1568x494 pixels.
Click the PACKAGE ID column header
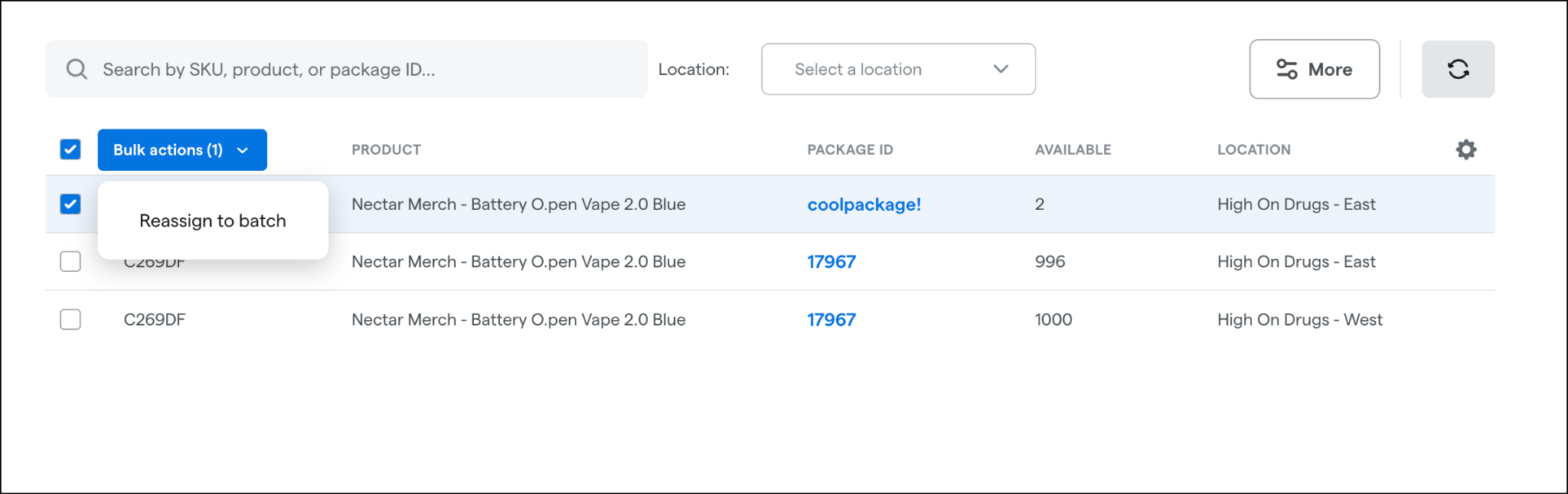(x=850, y=149)
